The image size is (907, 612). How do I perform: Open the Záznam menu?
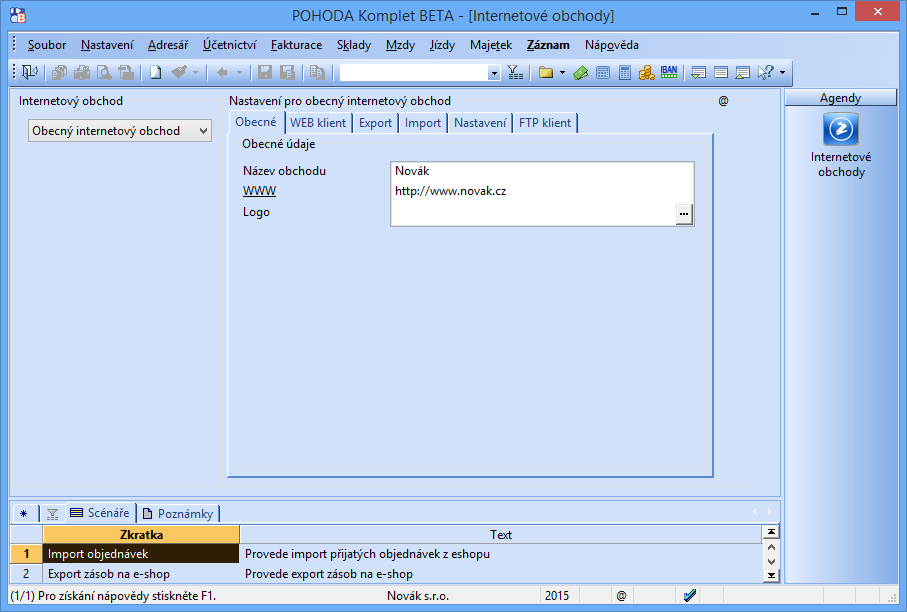[x=548, y=45]
